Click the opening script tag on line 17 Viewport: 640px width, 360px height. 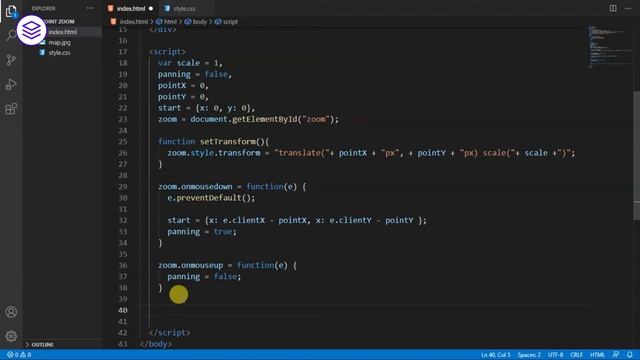tap(167, 52)
